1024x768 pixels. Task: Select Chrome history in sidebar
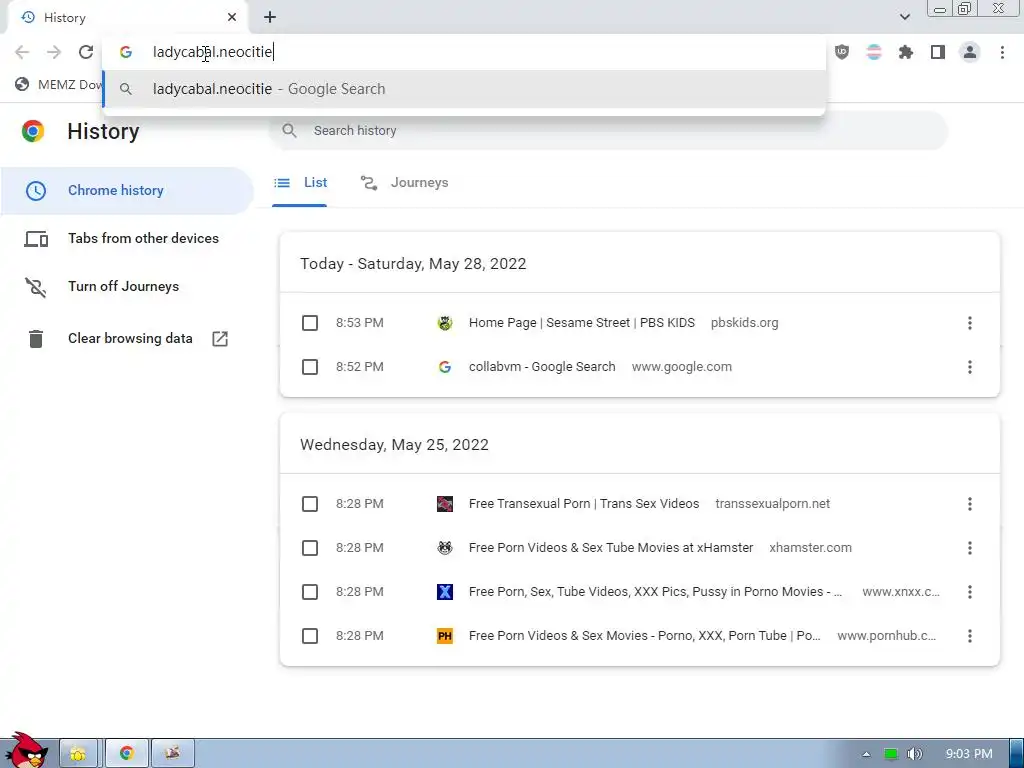click(127, 191)
